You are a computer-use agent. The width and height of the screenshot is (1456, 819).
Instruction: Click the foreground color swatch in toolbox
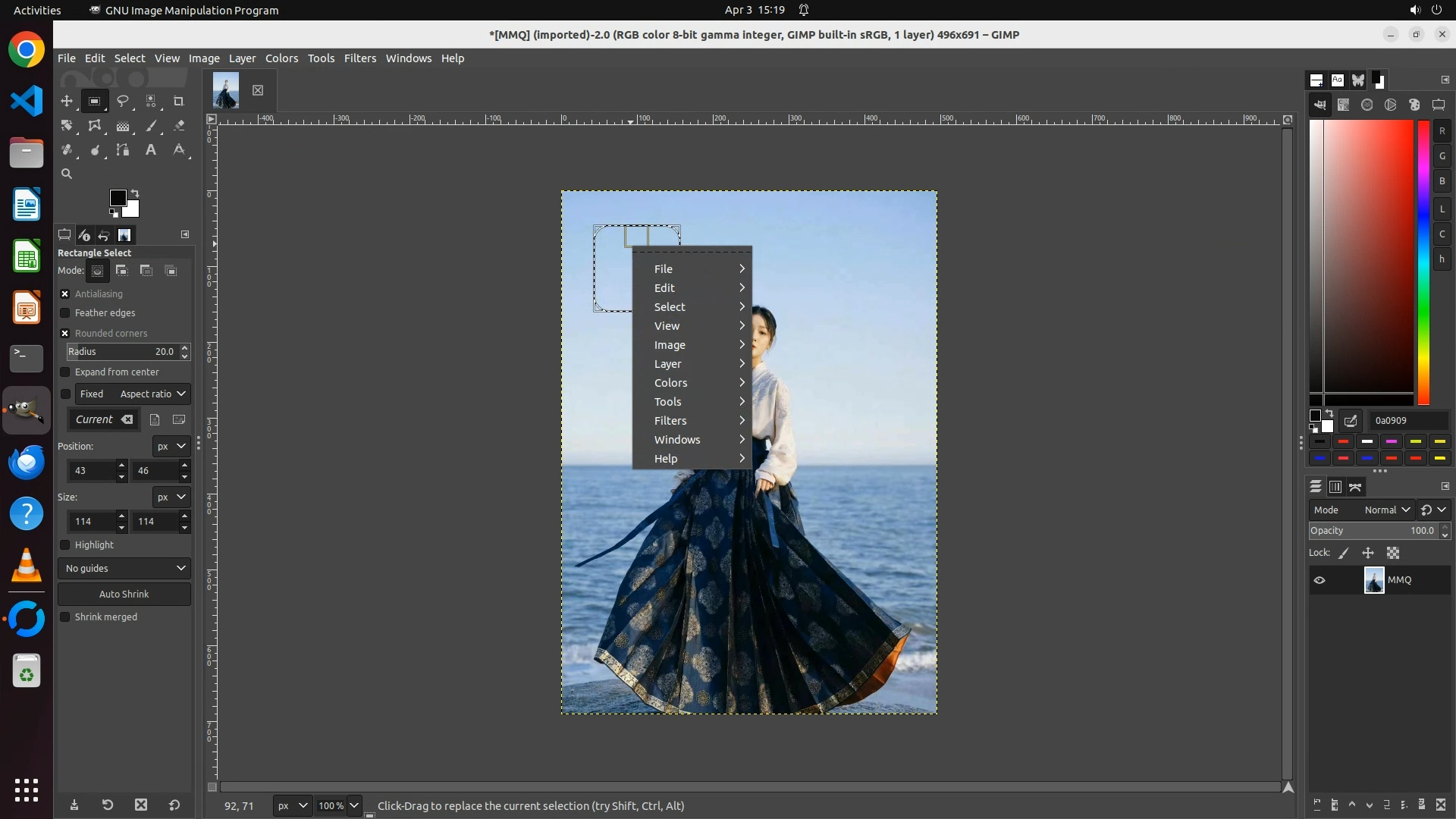[x=118, y=198]
